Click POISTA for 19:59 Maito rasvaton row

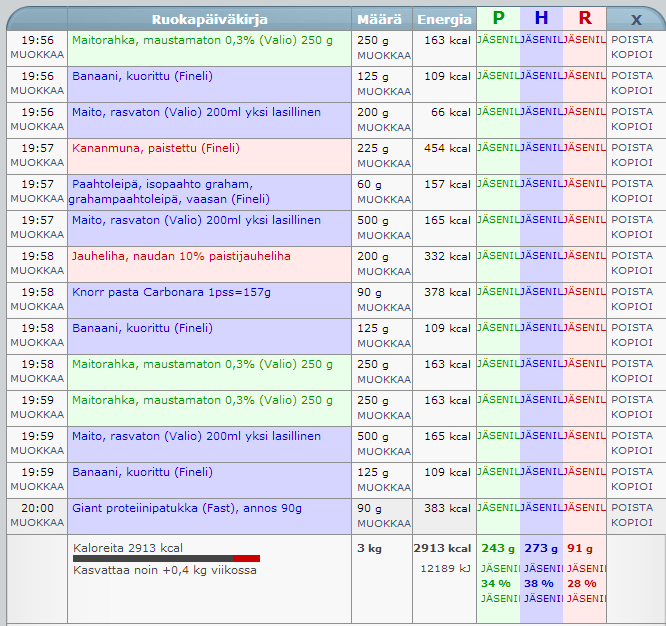[632, 435]
